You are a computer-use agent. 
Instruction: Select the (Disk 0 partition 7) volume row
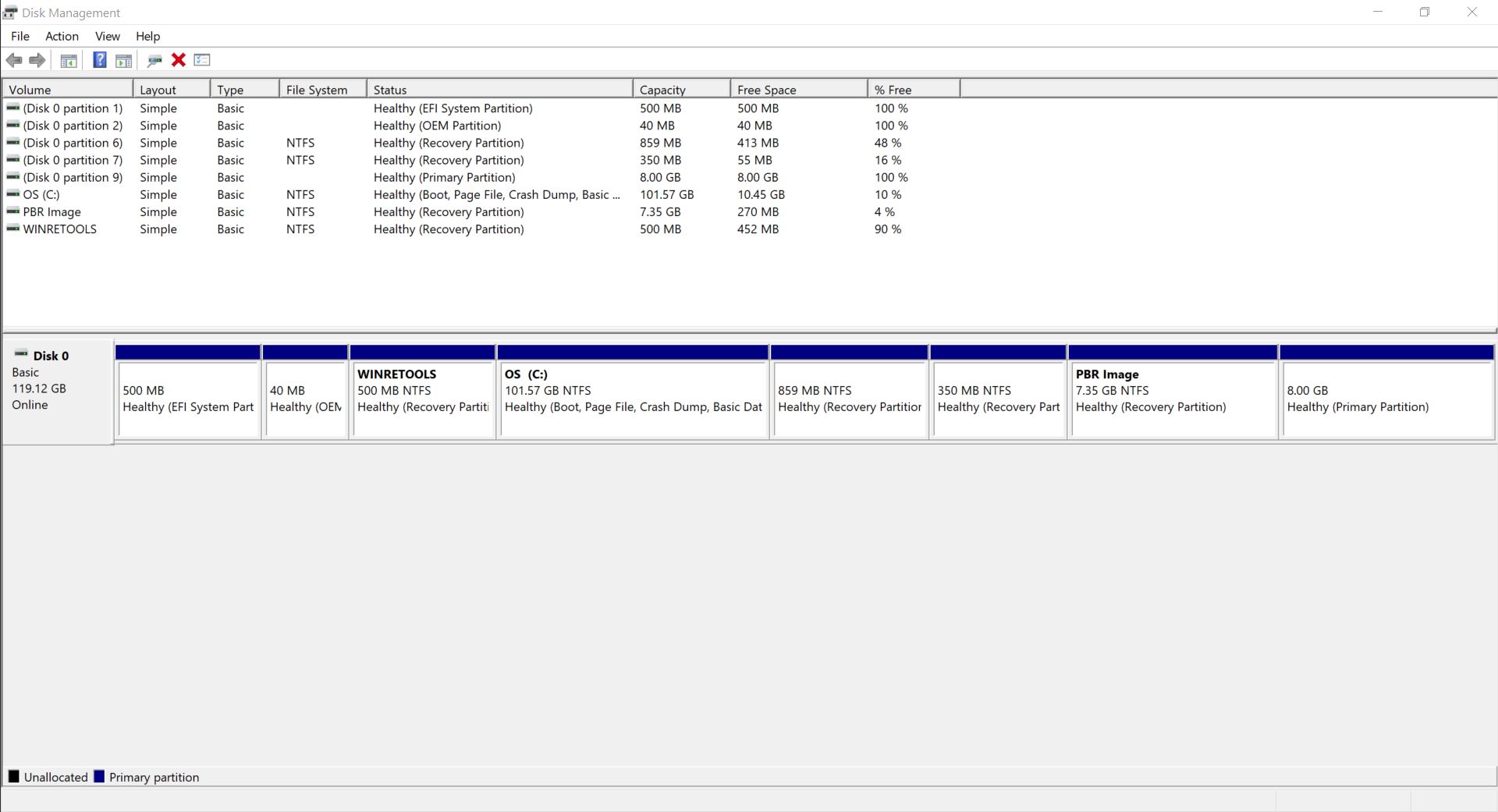click(x=481, y=160)
